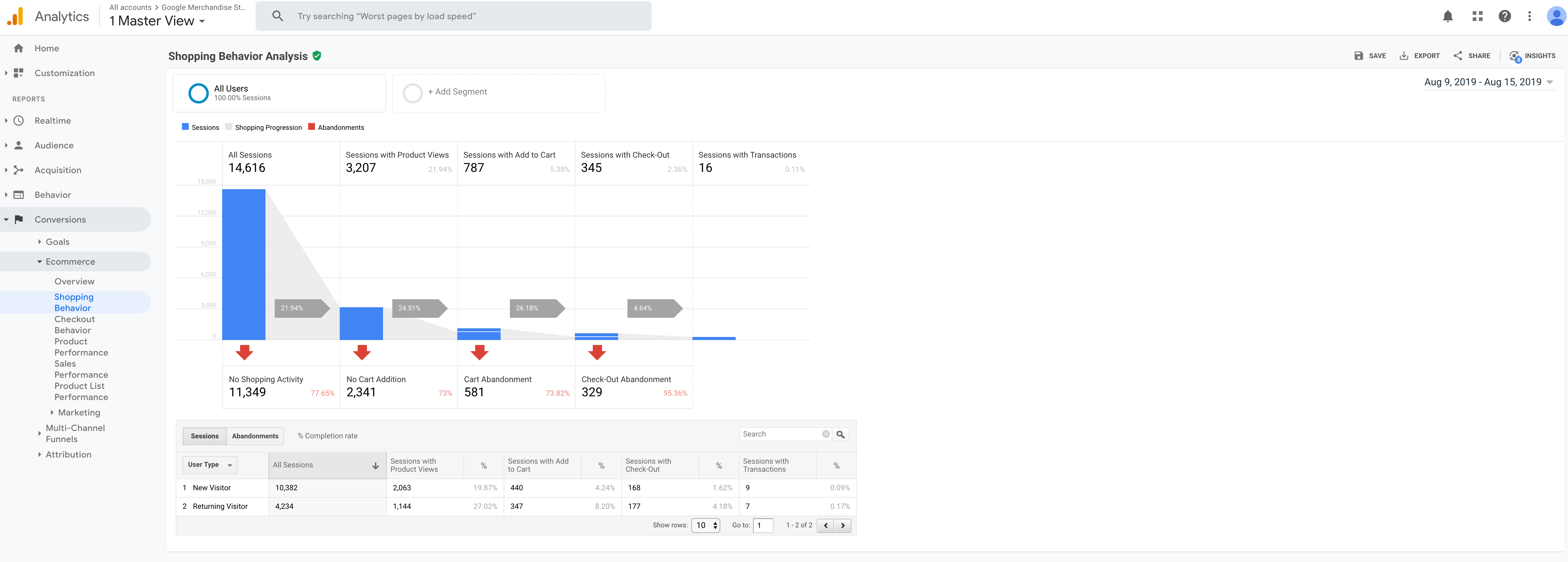
Task: Click the Realtime clock icon
Action: point(19,121)
